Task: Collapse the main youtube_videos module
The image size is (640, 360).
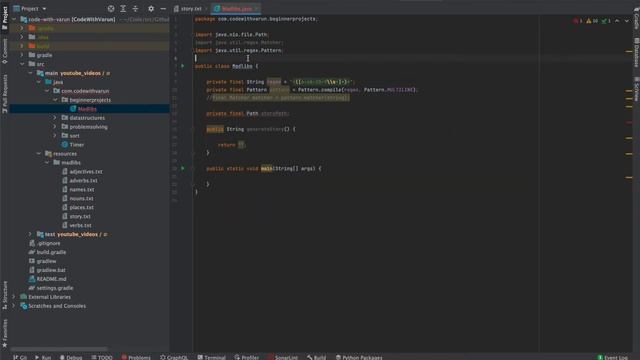Action: (x=30, y=73)
